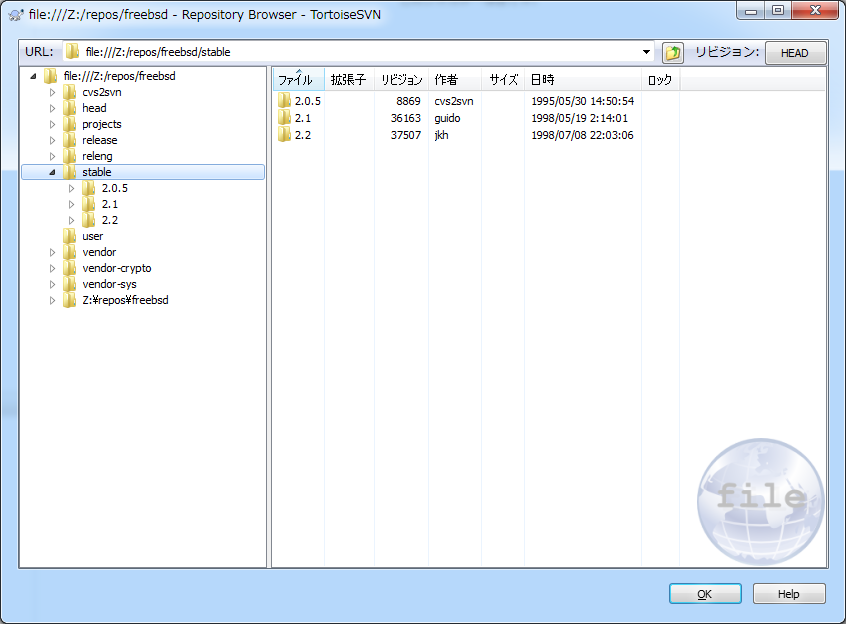
Task: Click the go-up-one-folder icon beside the URL box
Action: point(673,53)
